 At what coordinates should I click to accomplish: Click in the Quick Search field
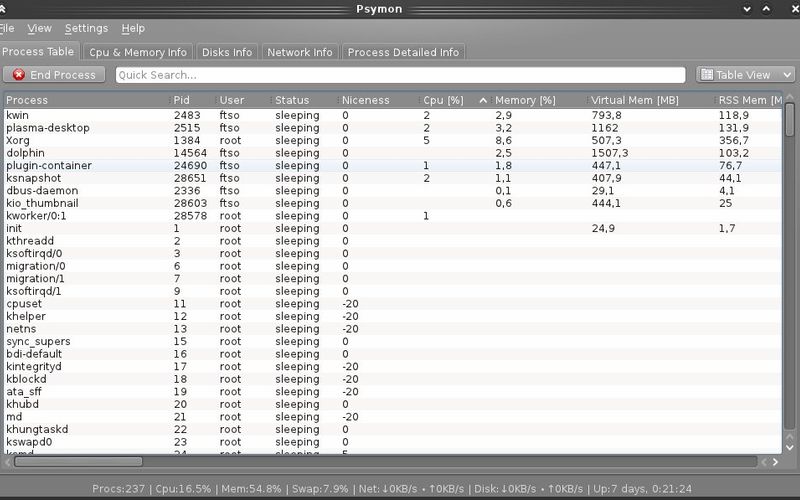[x=400, y=75]
